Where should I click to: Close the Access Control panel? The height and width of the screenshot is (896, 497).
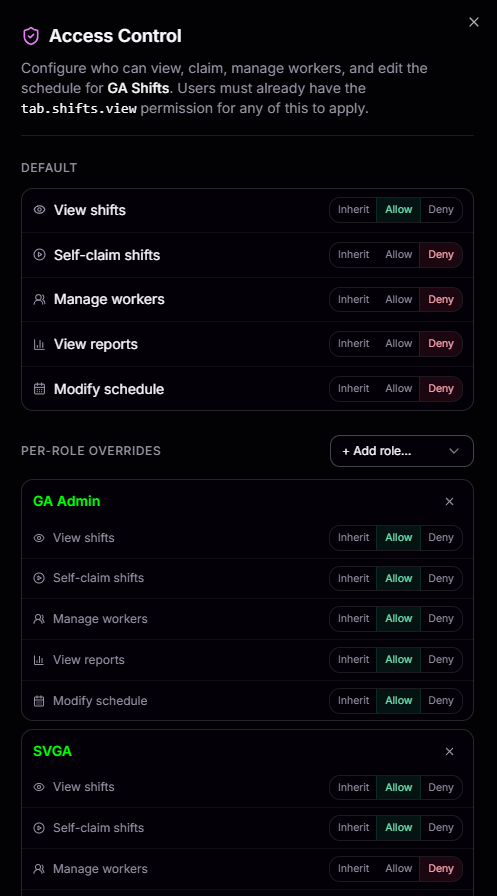click(474, 22)
